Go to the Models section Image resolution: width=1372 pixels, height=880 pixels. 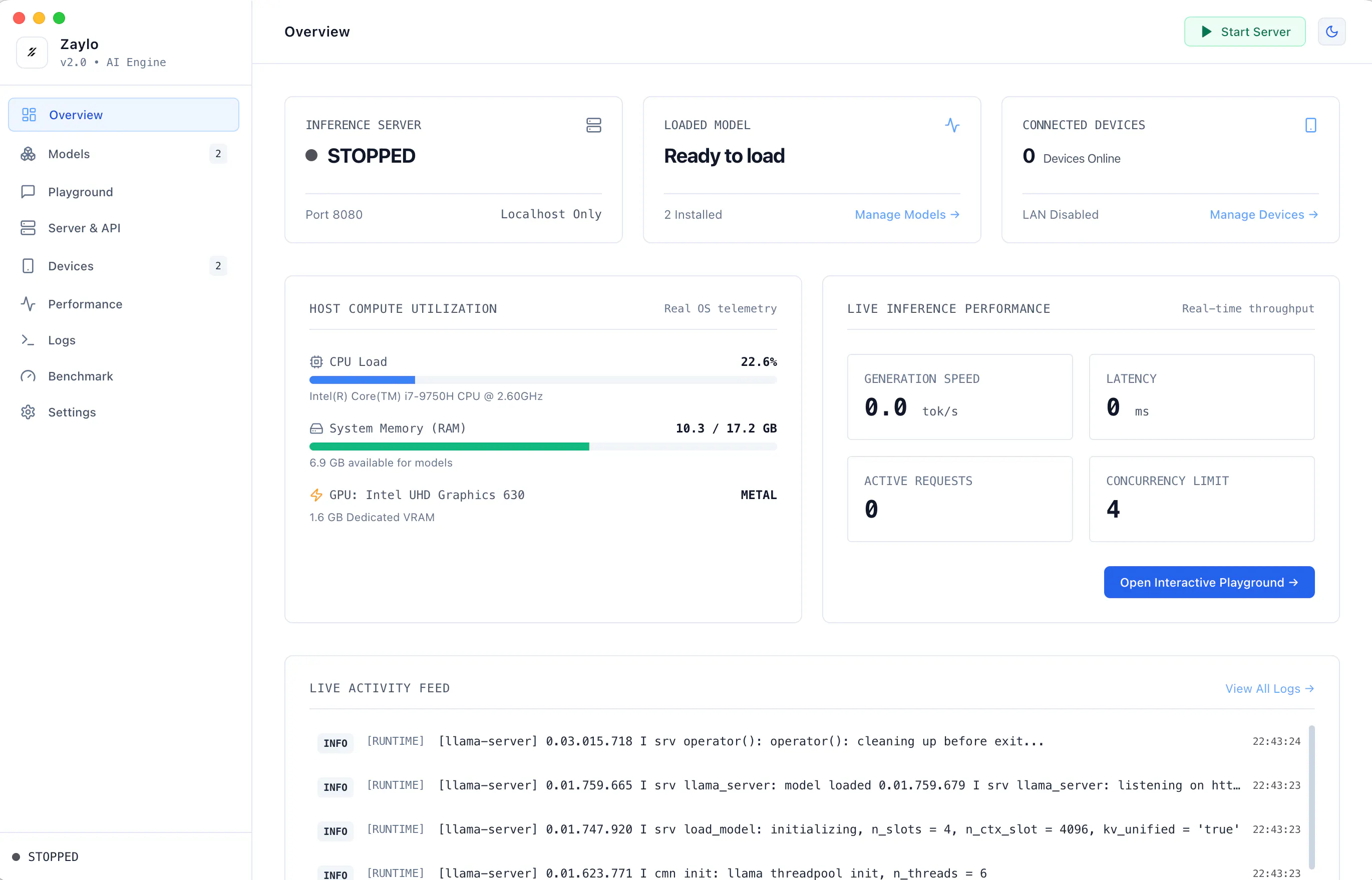tap(123, 154)
